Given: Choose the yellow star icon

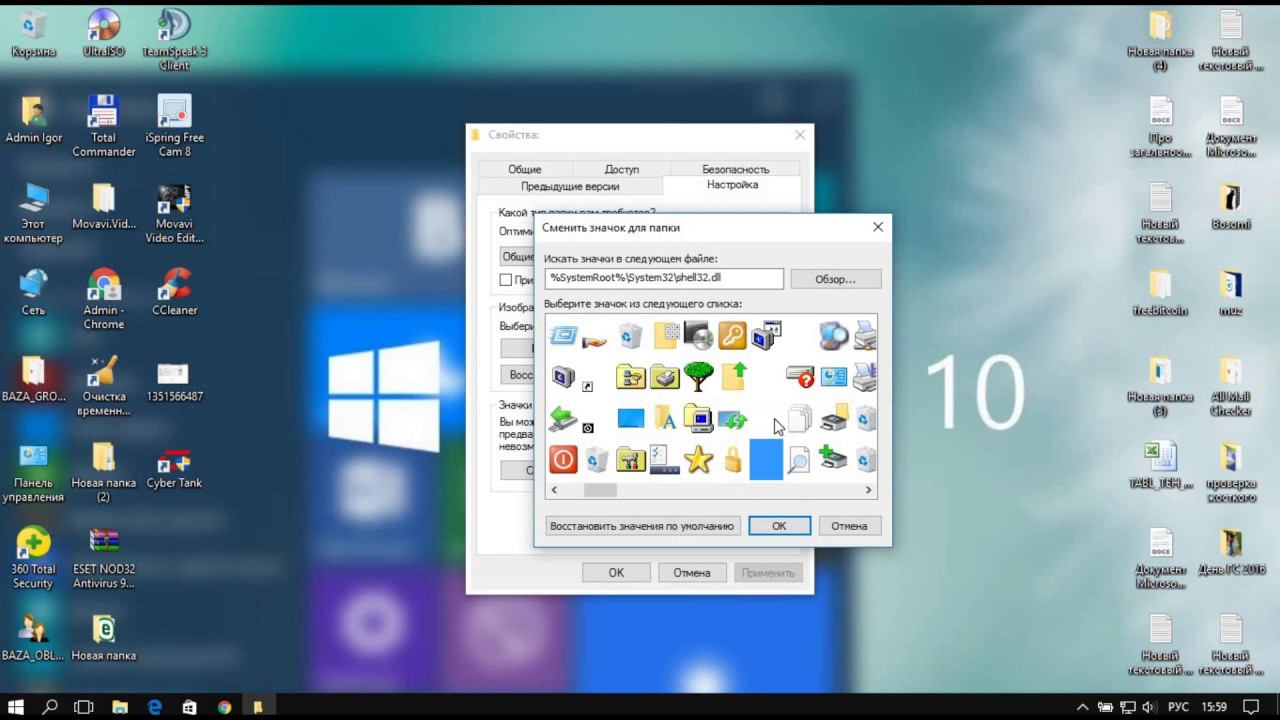Looking at the screenshot, I should (x=698, y=459).
